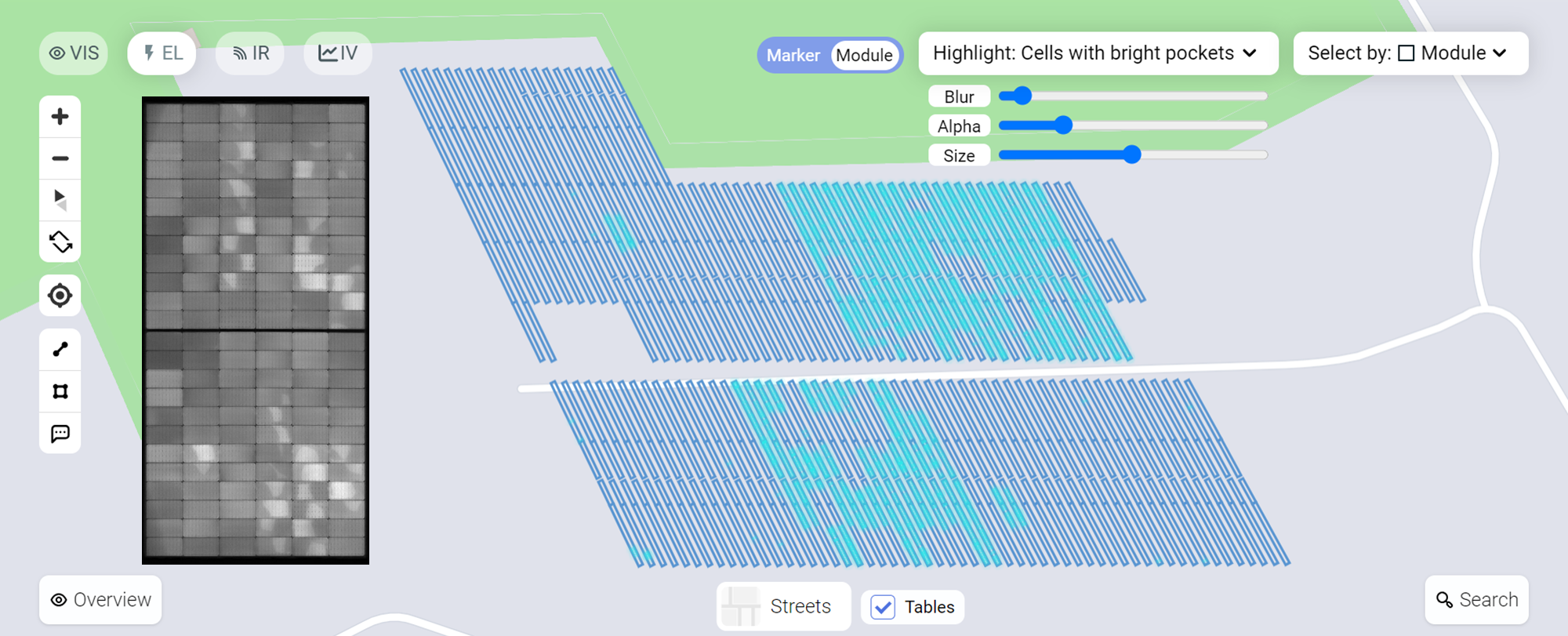This screenshot has height=636, width=1568.
Task: Open the Highlight dropdown for bright pockets
Action: (1098, 53)
